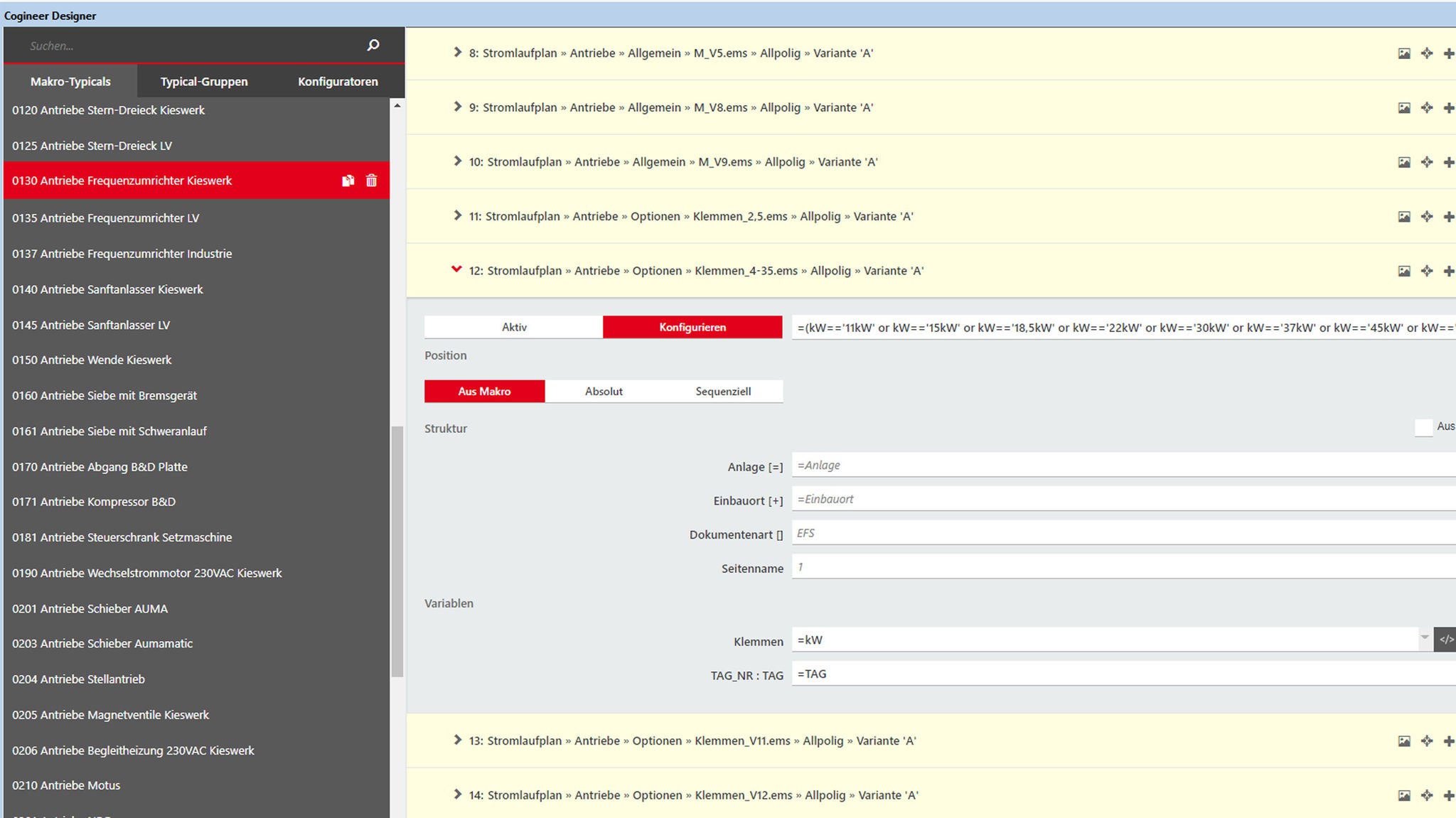Click the plus icon on row 11
This screenshot has height=818, width=1456.
coord(1450,216)
